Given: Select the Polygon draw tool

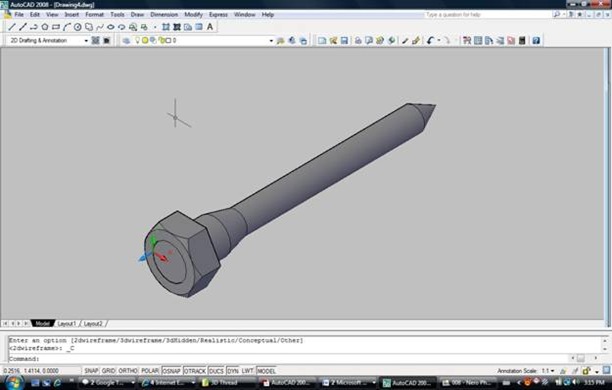Looking at the screenshot, I should coord(44,27).
